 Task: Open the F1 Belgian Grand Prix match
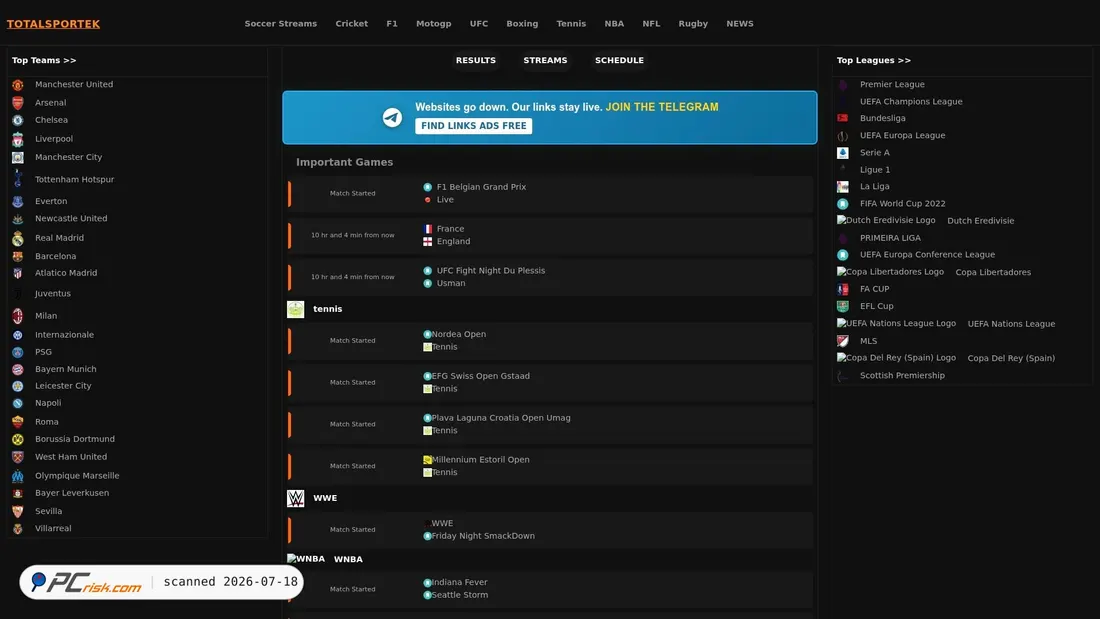[551, 194]
